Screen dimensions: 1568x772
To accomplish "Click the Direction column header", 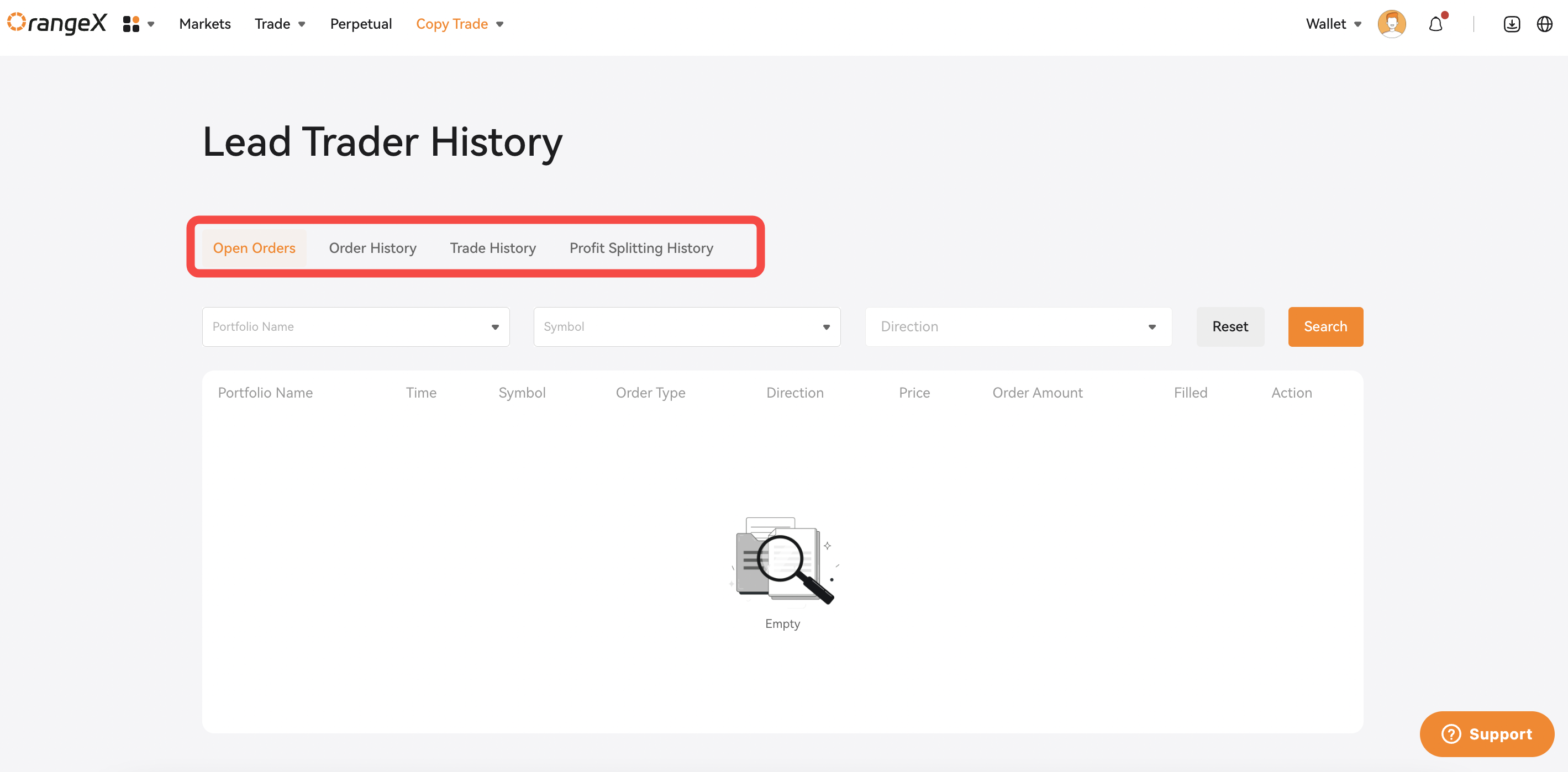I will [x=794, y=393].
